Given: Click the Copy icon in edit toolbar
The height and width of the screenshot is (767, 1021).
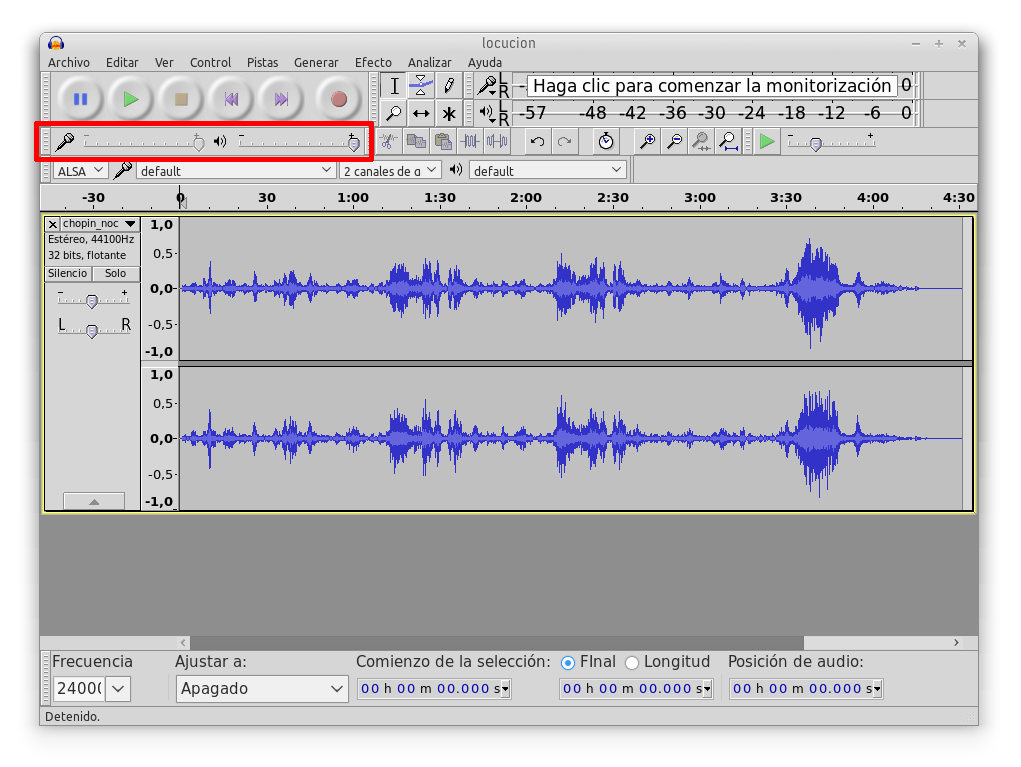Looking at the screenshot, I should pyautogui.click(x=416, y=141).
